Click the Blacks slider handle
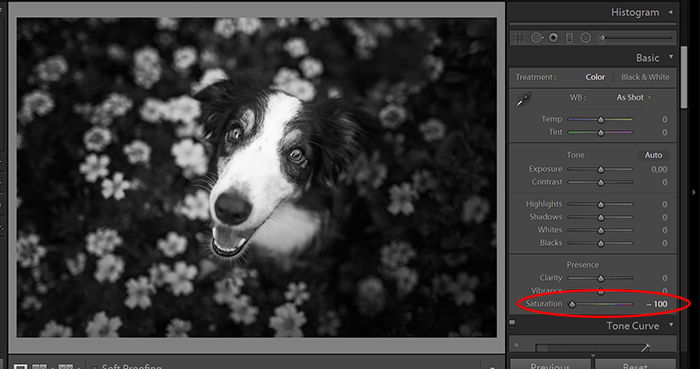Viewport: 700px width, 369px height. point(601,243)
